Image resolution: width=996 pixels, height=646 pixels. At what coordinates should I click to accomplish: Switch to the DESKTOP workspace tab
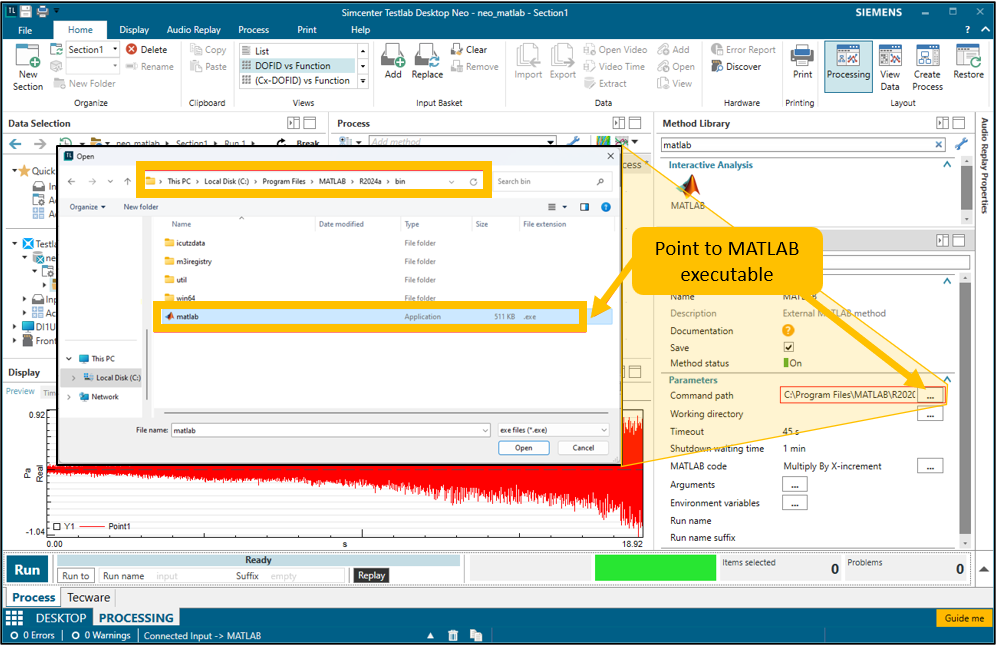point(61,618)
